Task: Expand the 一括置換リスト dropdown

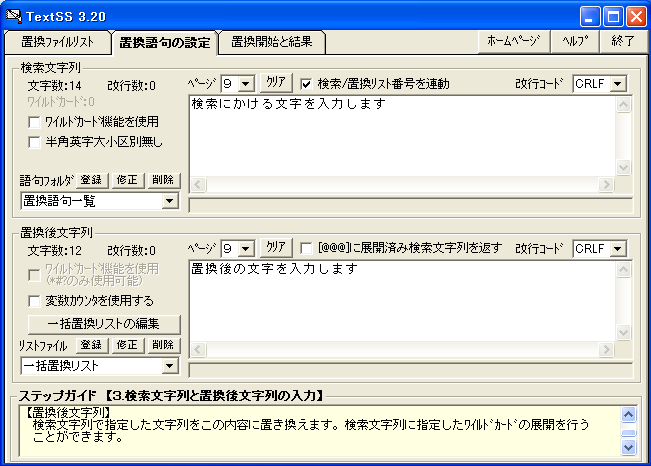Action: tap(169, 366)
